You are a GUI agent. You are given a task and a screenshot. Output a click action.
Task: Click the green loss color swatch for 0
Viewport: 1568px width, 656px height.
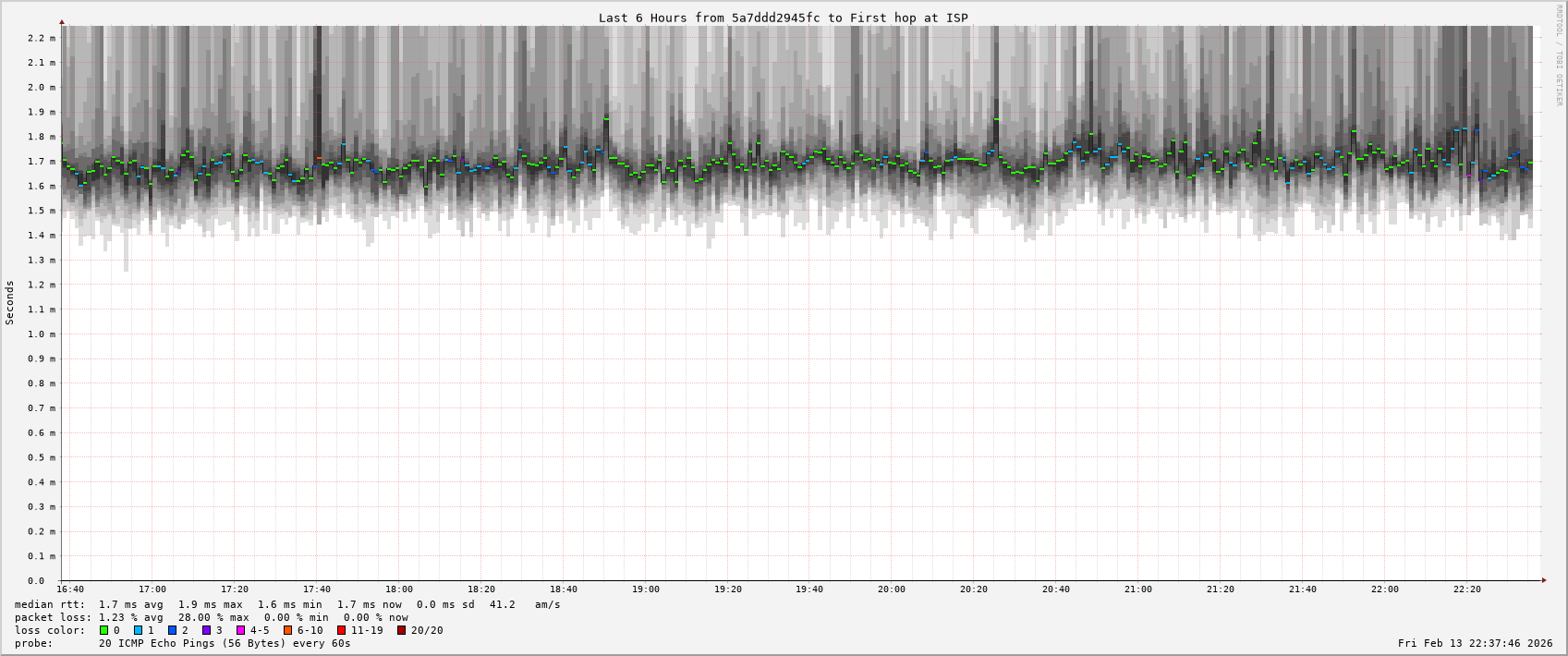[x=104, y=630]
